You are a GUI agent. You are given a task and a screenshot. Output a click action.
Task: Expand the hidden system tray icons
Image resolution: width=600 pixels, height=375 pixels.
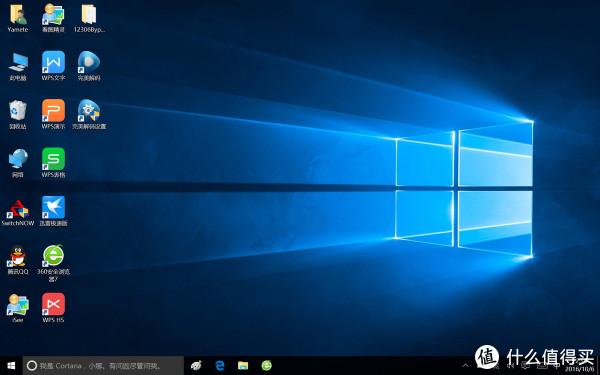466,366
